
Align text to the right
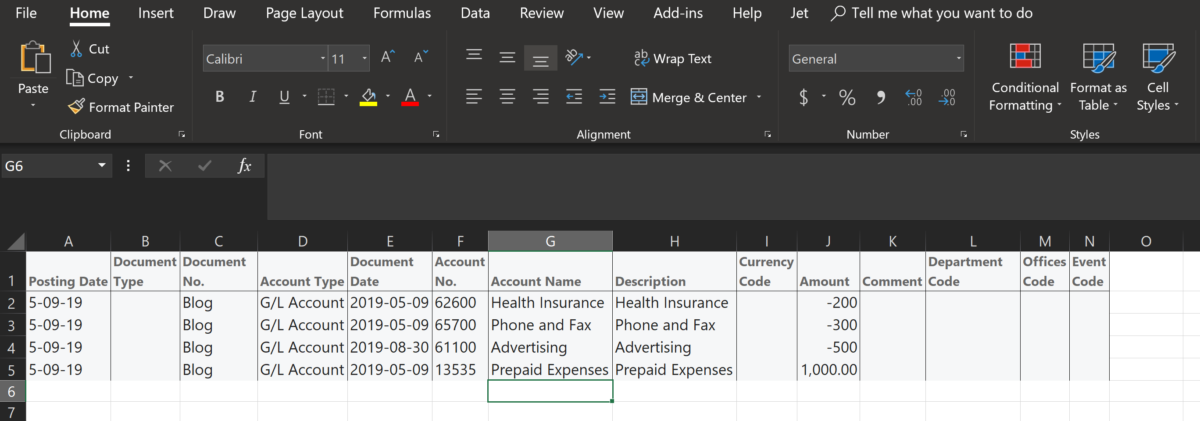coord(540,97)
